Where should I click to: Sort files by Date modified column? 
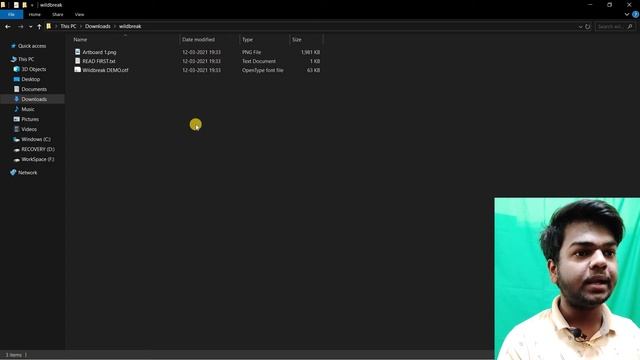coord(198,40)
